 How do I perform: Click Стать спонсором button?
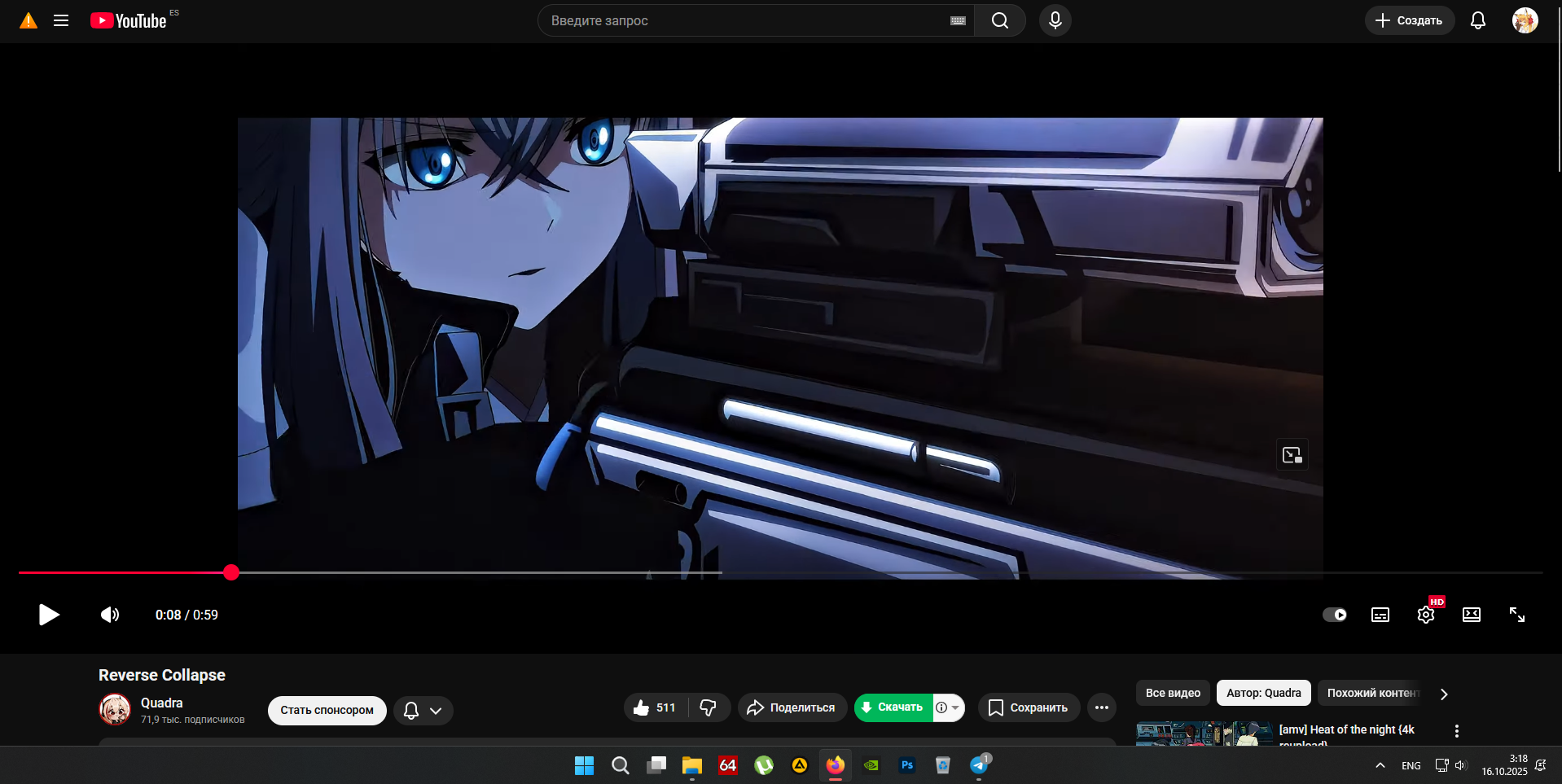pos(327,710)
